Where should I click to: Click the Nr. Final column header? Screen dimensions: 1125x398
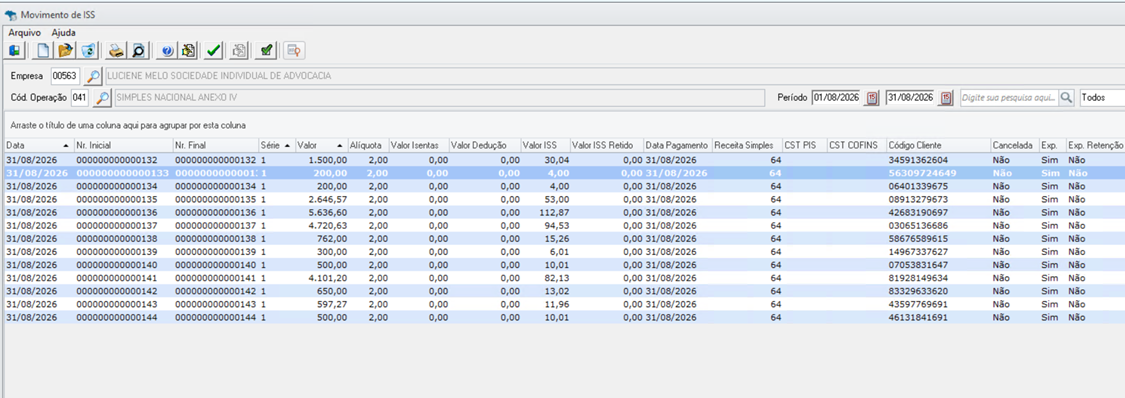coord(215,145)
